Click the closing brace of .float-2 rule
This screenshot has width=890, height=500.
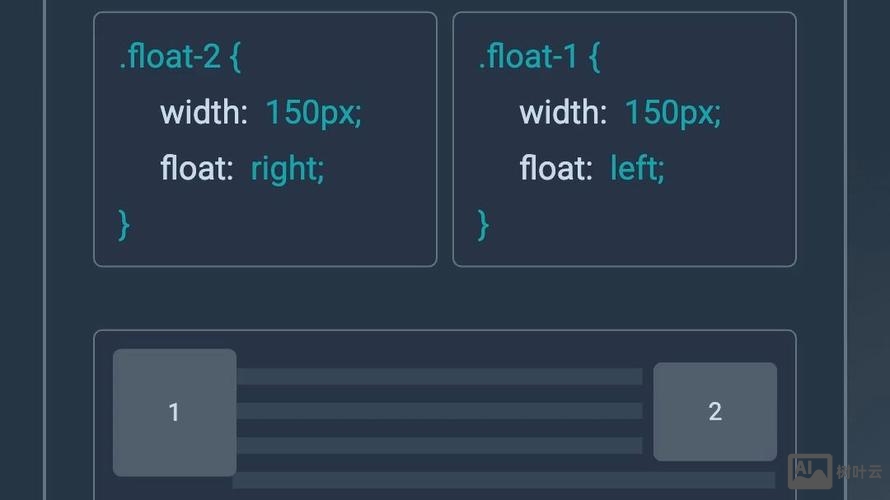pos(124,224)
